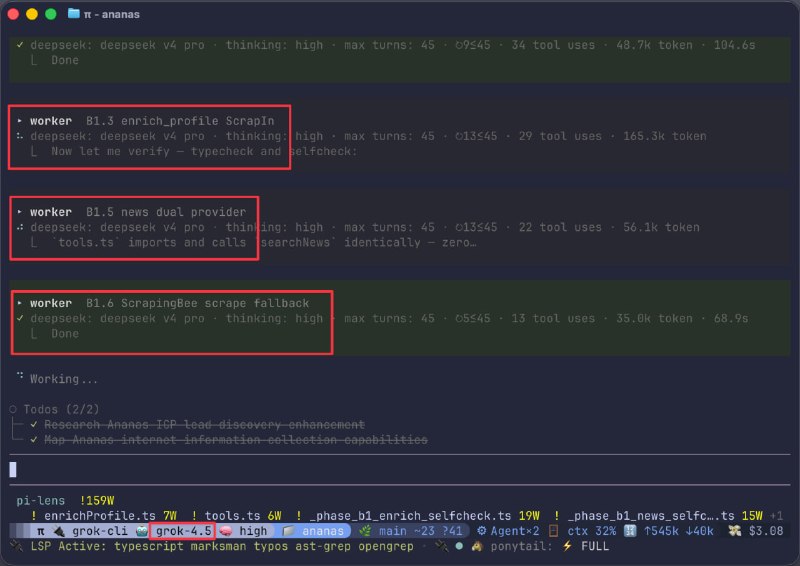Click the 'Agent×2' indicator
800x566 pixels.
(515, 531)
